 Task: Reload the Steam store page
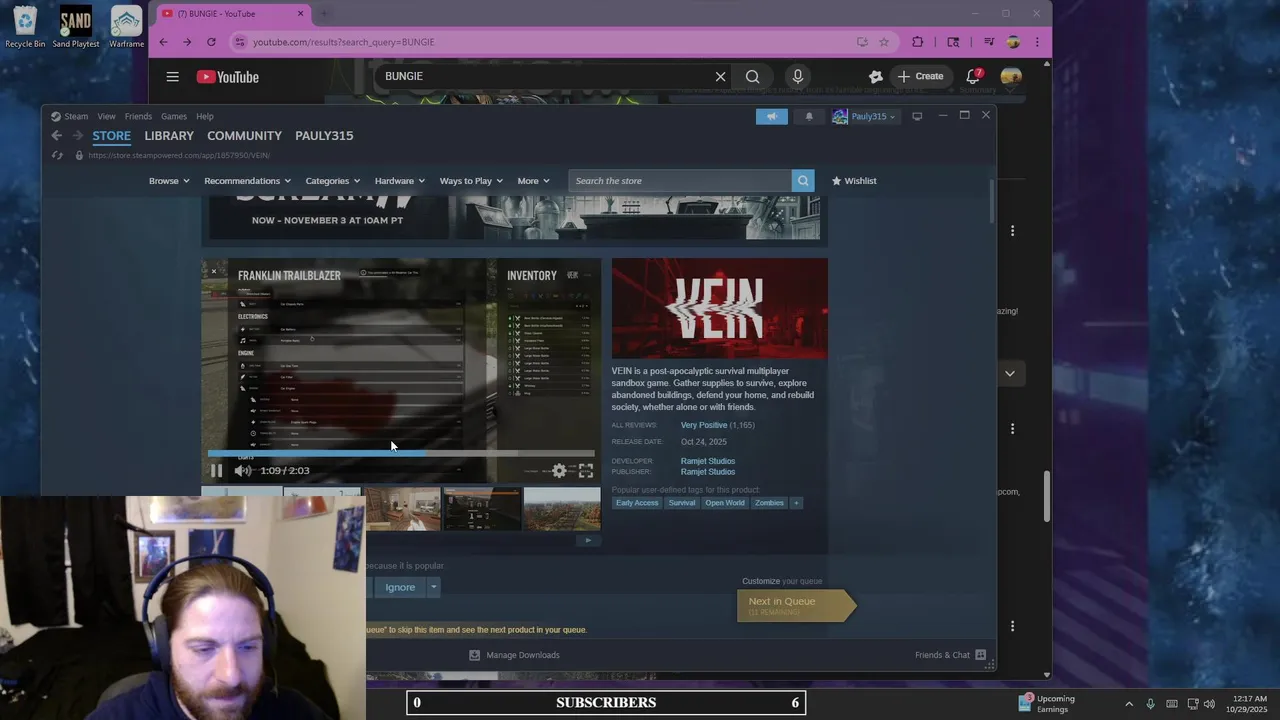tap(57, 155)
